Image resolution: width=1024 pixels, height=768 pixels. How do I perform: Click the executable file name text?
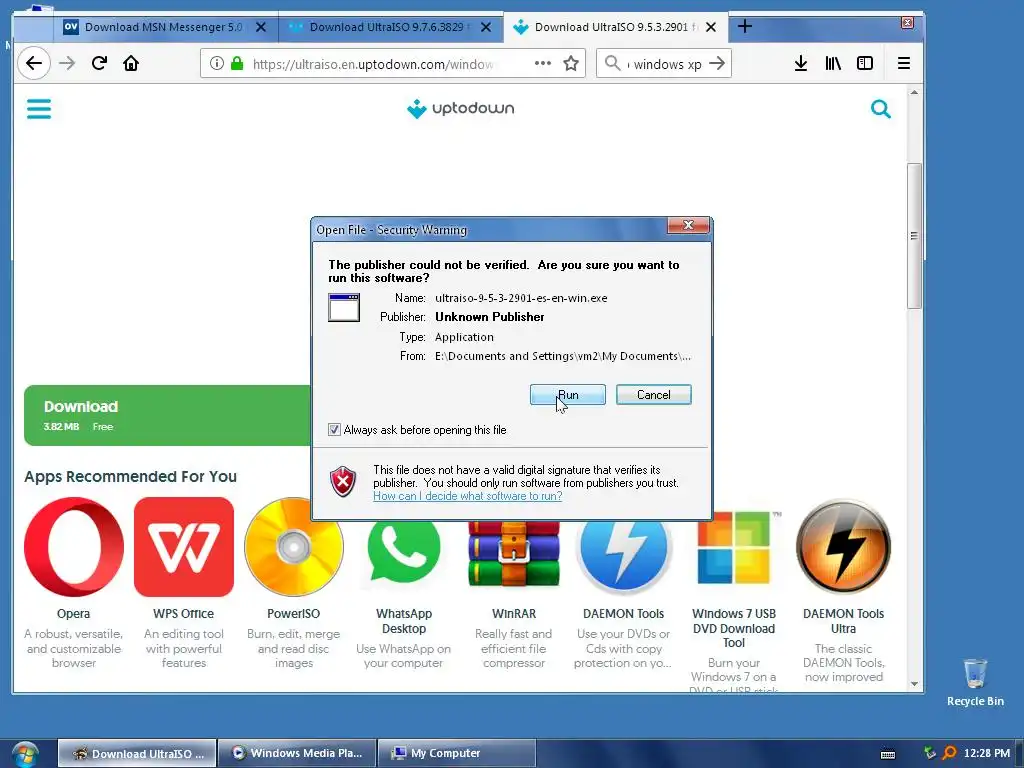521,298
